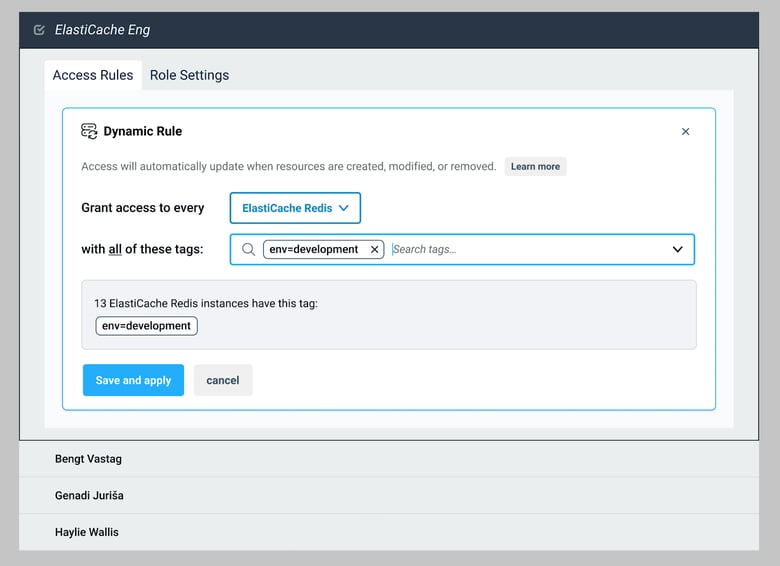
Task: Open the Learn more link
Action: click(535, 167)
